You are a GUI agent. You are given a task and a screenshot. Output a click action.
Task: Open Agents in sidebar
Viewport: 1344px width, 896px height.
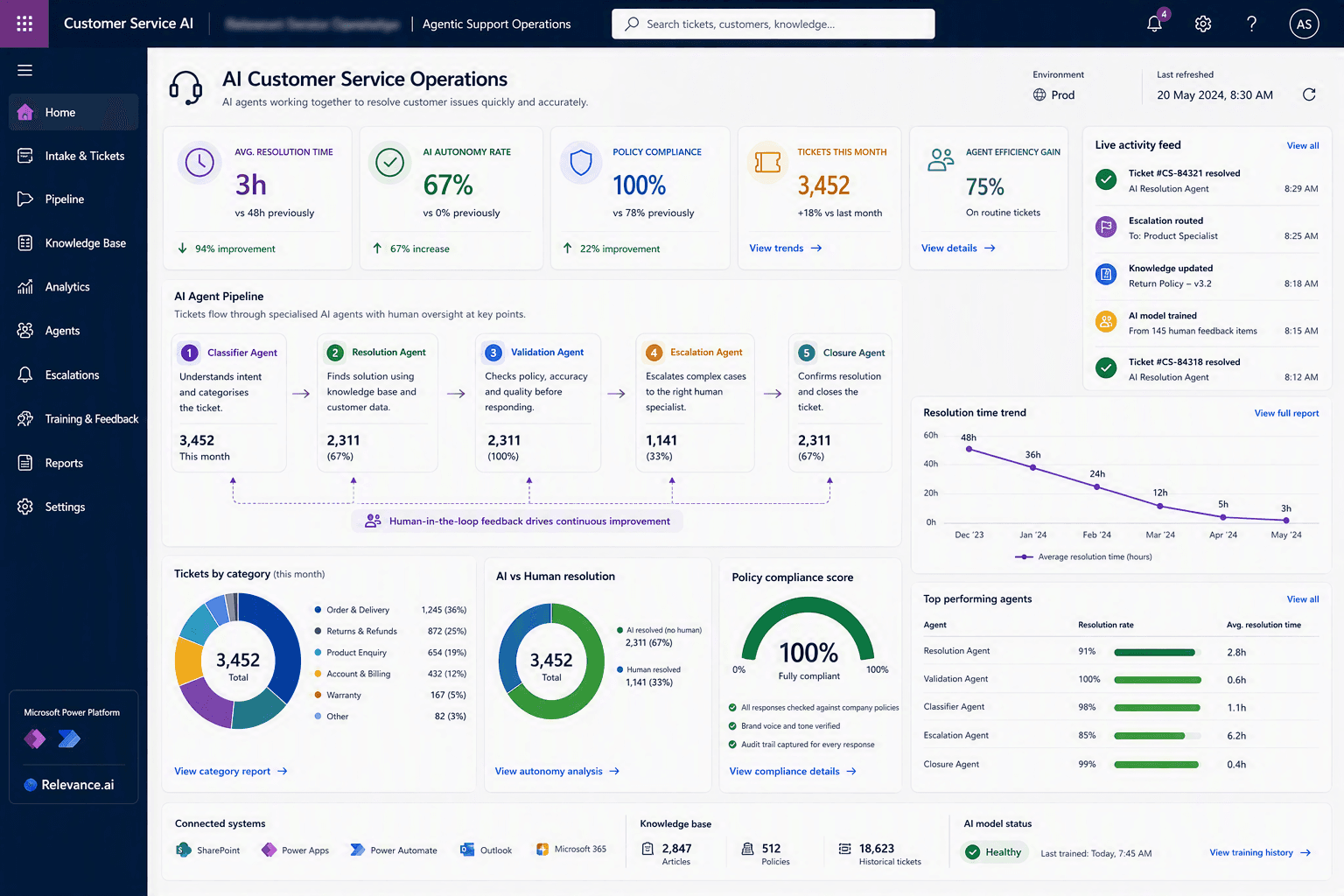pos(73,331)
